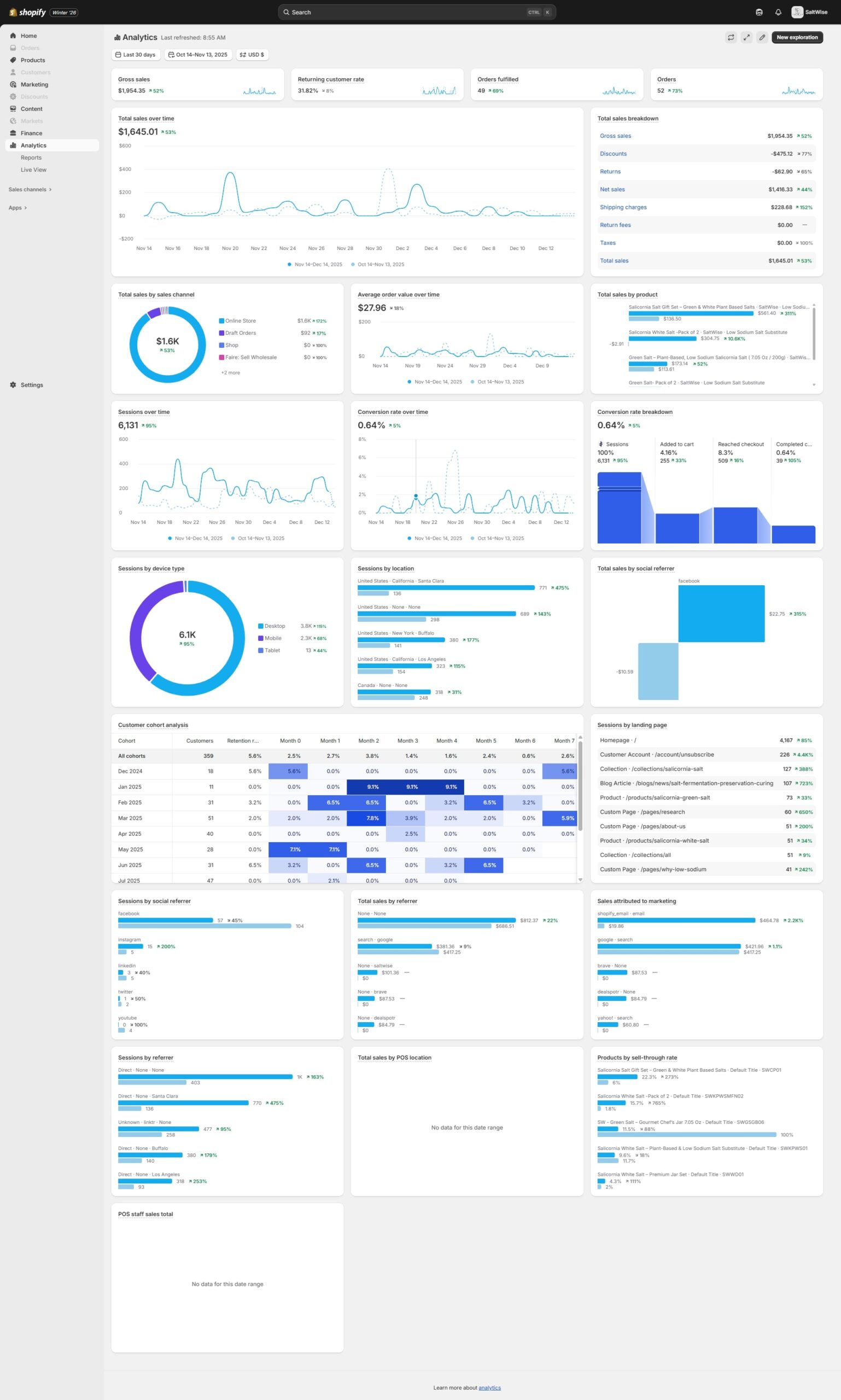Screen dimensions: 841x1400
Task: Open the Last 30 days date range dropdown
Action: click(136, 55)
